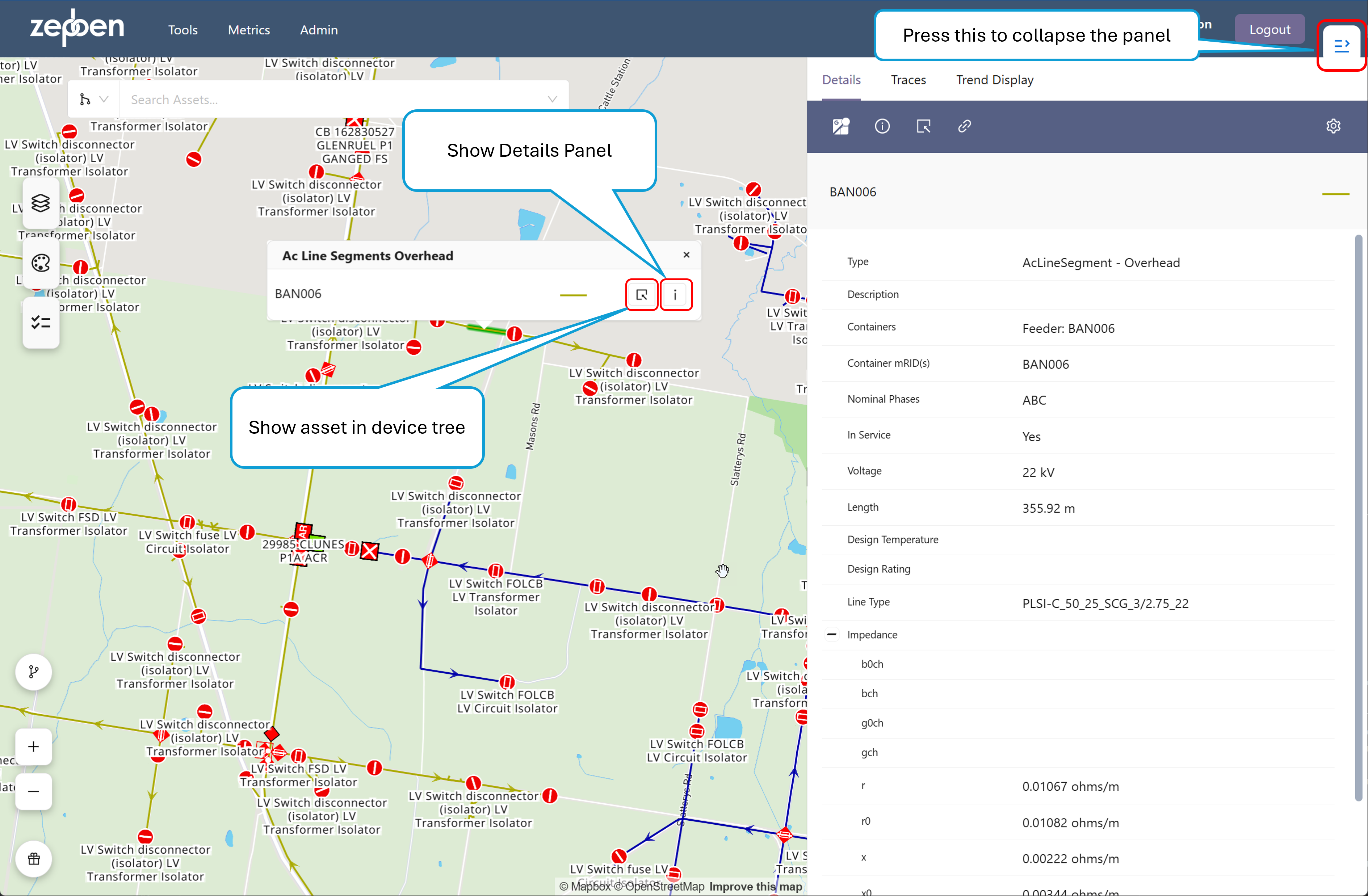Click the Design Rating property label
Image resolution: width=1368 pixels, height=896 pixels.
click(879, 569)
